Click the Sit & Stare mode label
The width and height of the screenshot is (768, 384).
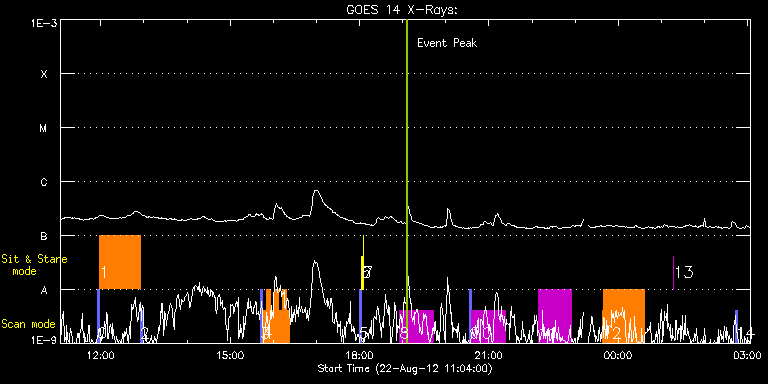point(34,264)
